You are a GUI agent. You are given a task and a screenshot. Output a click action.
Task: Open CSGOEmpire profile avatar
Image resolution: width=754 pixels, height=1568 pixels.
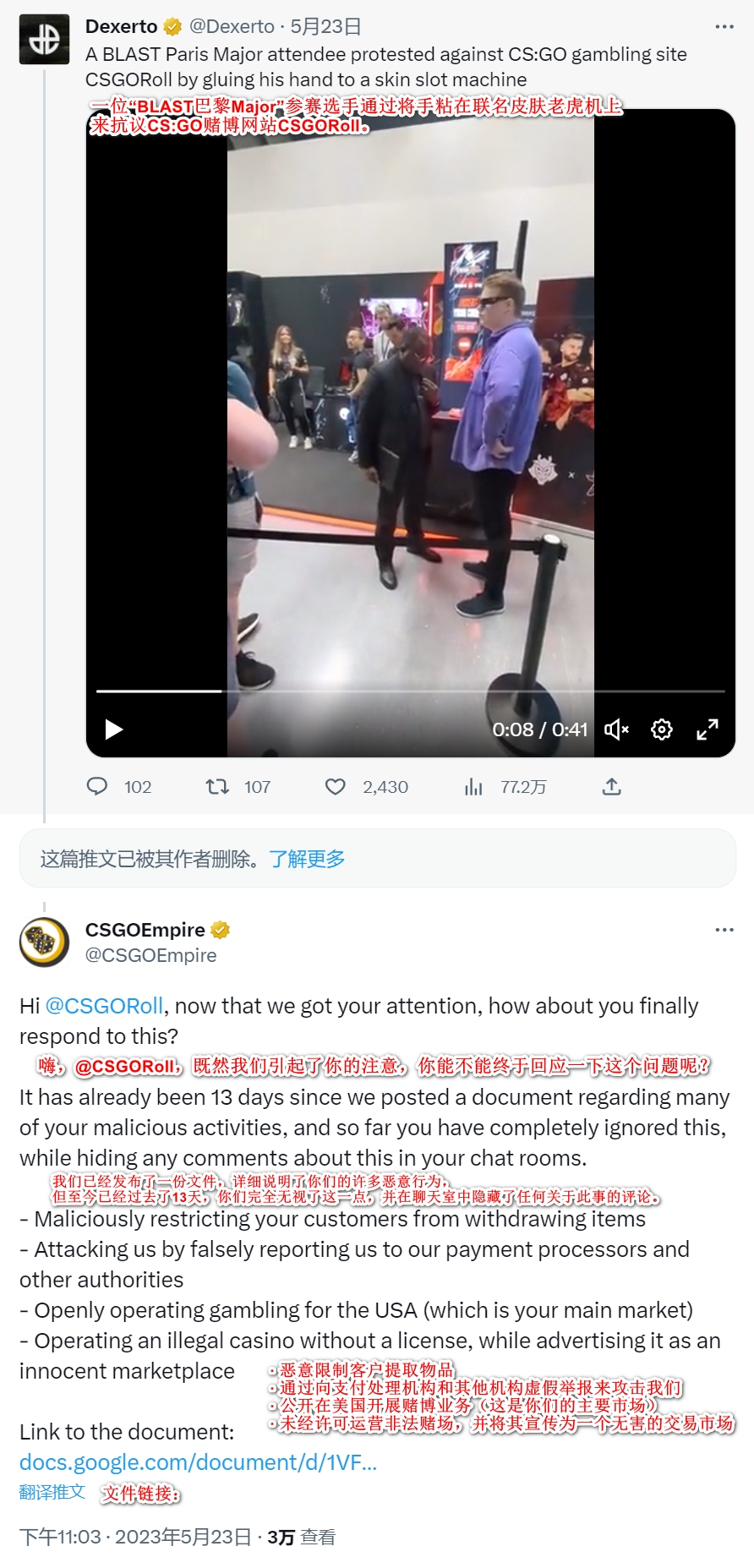click(x=44, y=942)
